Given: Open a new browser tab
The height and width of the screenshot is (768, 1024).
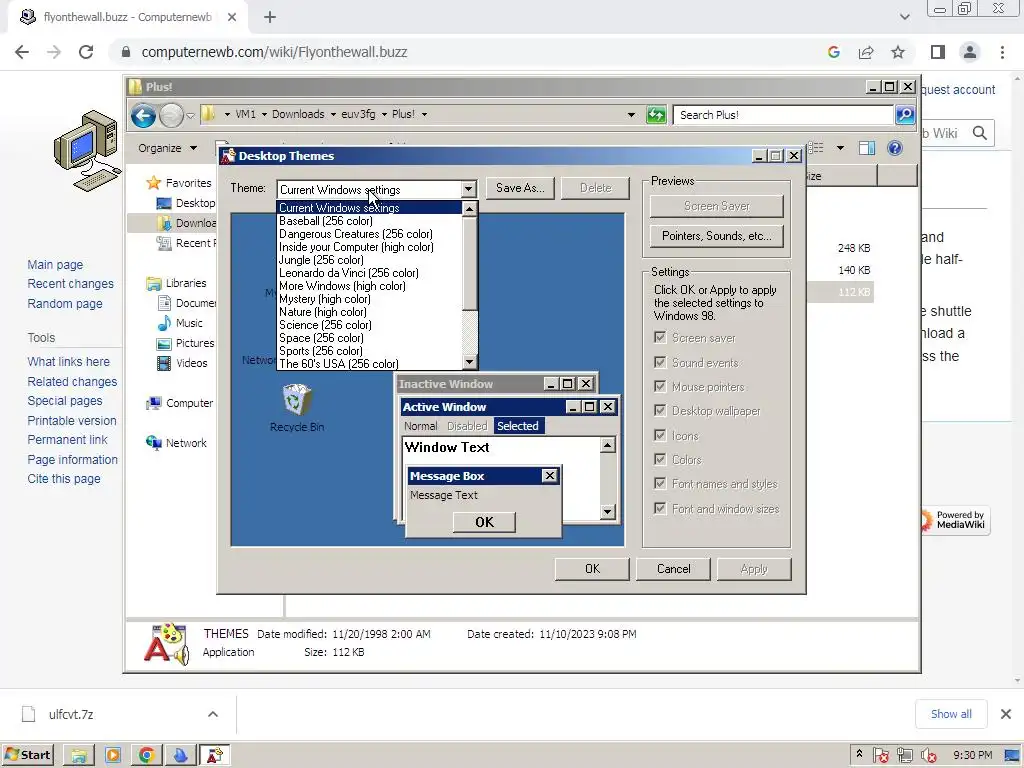Looking at the screenshot, I should 270,18.
